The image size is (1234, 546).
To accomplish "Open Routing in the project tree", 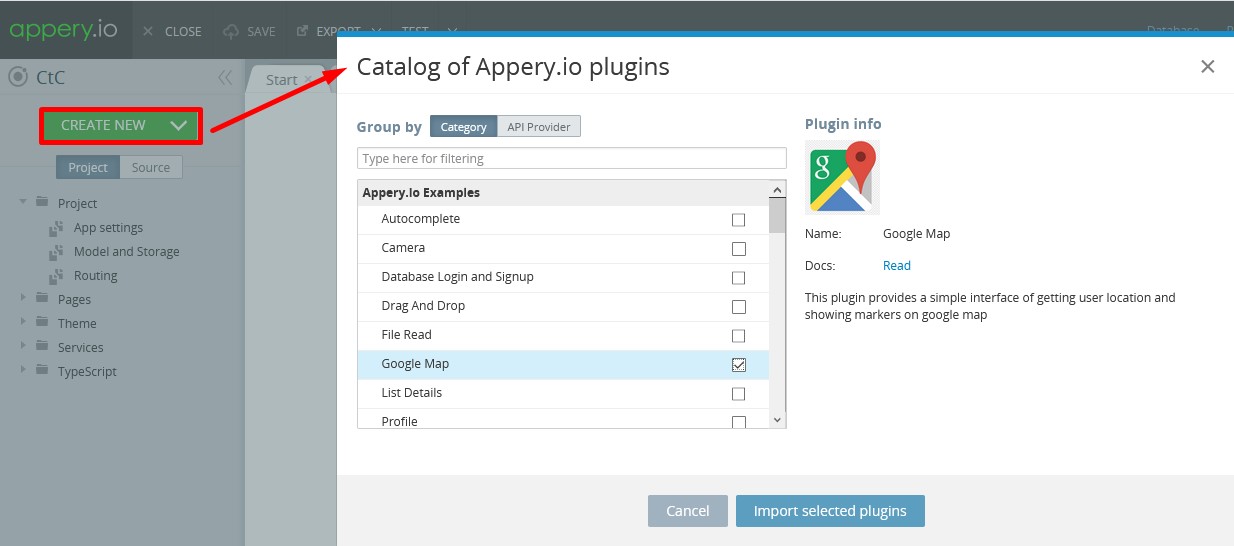I will point(96,275).
